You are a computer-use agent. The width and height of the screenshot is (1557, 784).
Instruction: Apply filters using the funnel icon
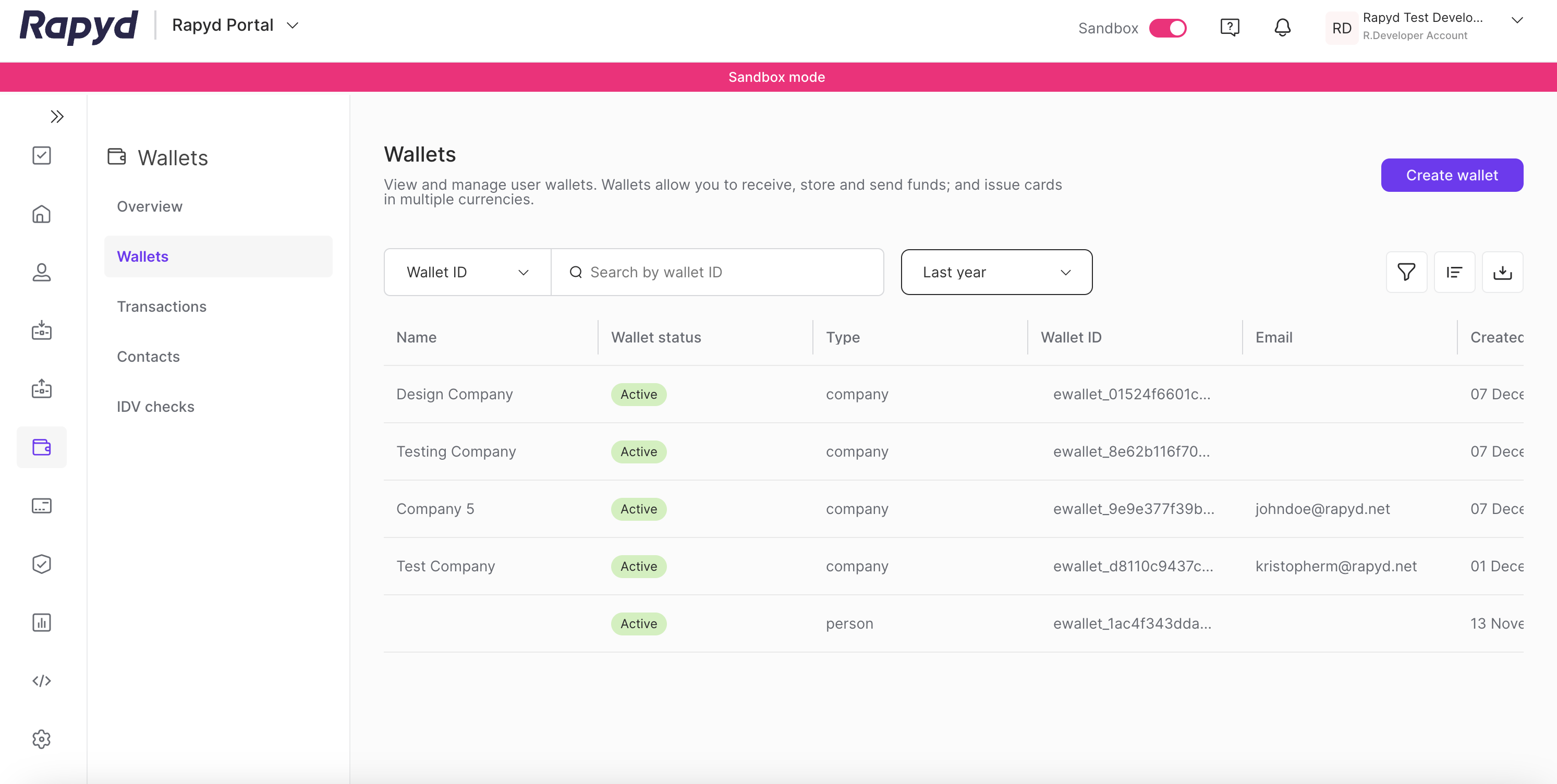click(x=1406, y=272)
